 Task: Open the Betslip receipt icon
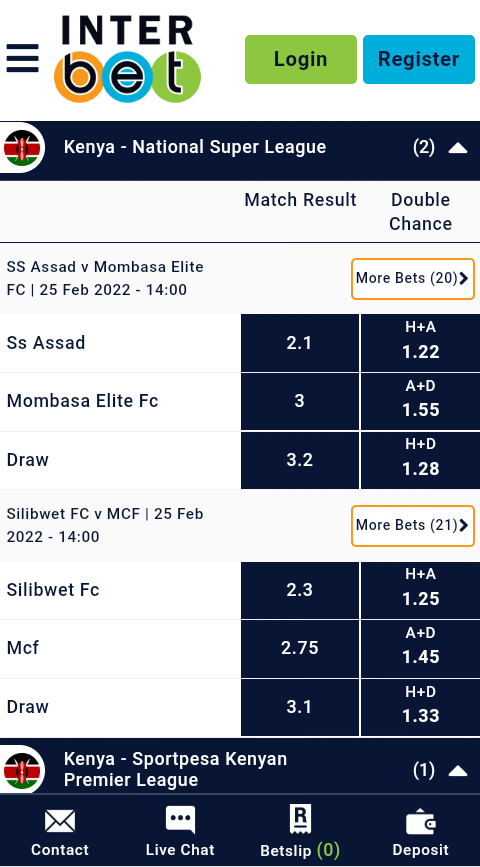(300, 819)
